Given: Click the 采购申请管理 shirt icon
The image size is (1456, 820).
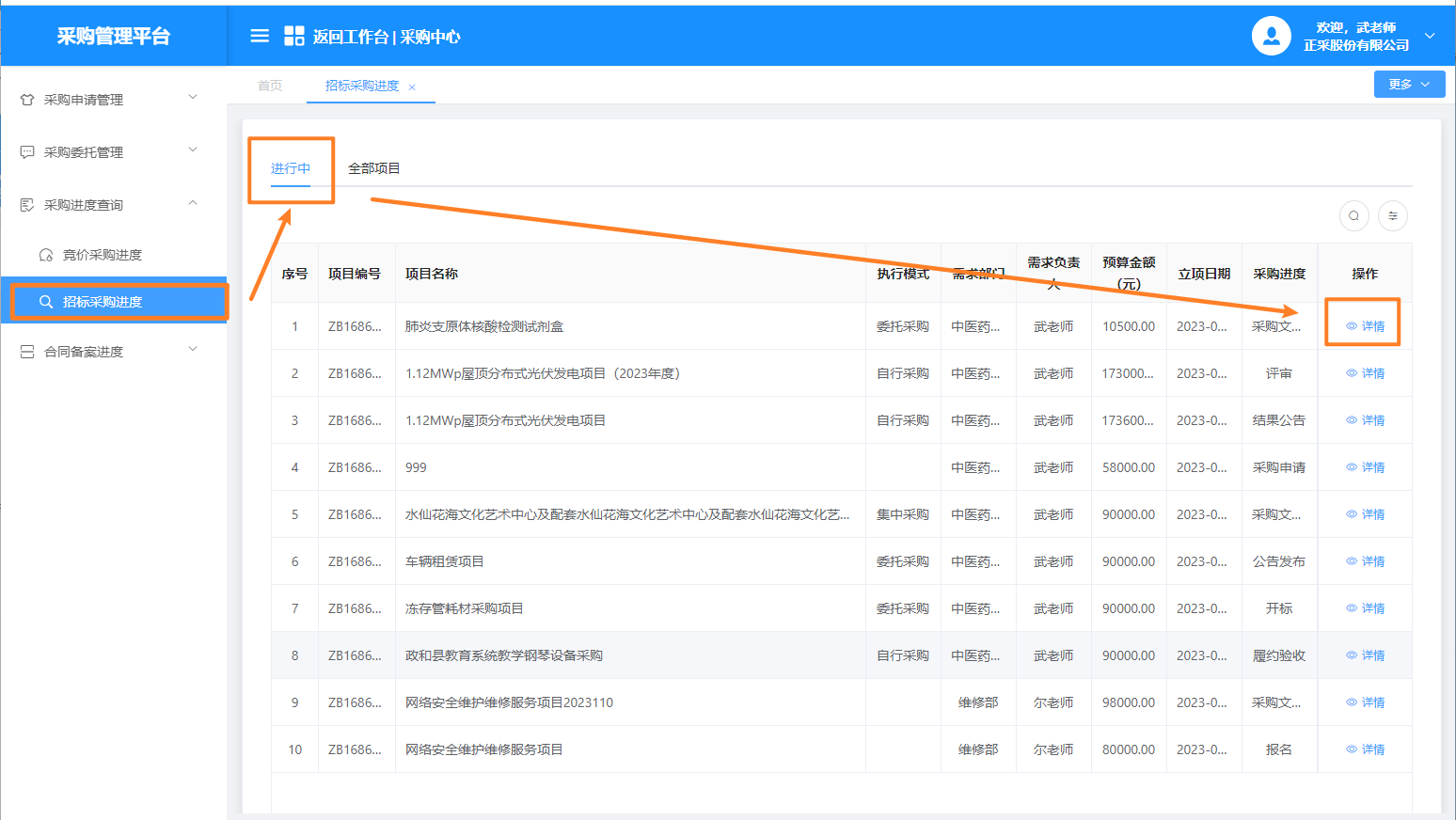Looking at the screenshot, I should (27, 100).
